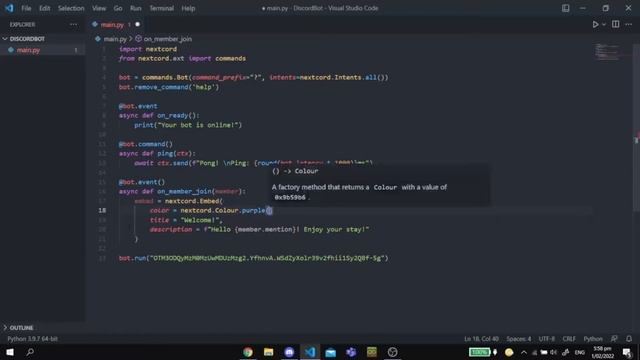This screenshot has height=360, width=640.
Task: Open the volume control in tray
Action: [553, 352]
